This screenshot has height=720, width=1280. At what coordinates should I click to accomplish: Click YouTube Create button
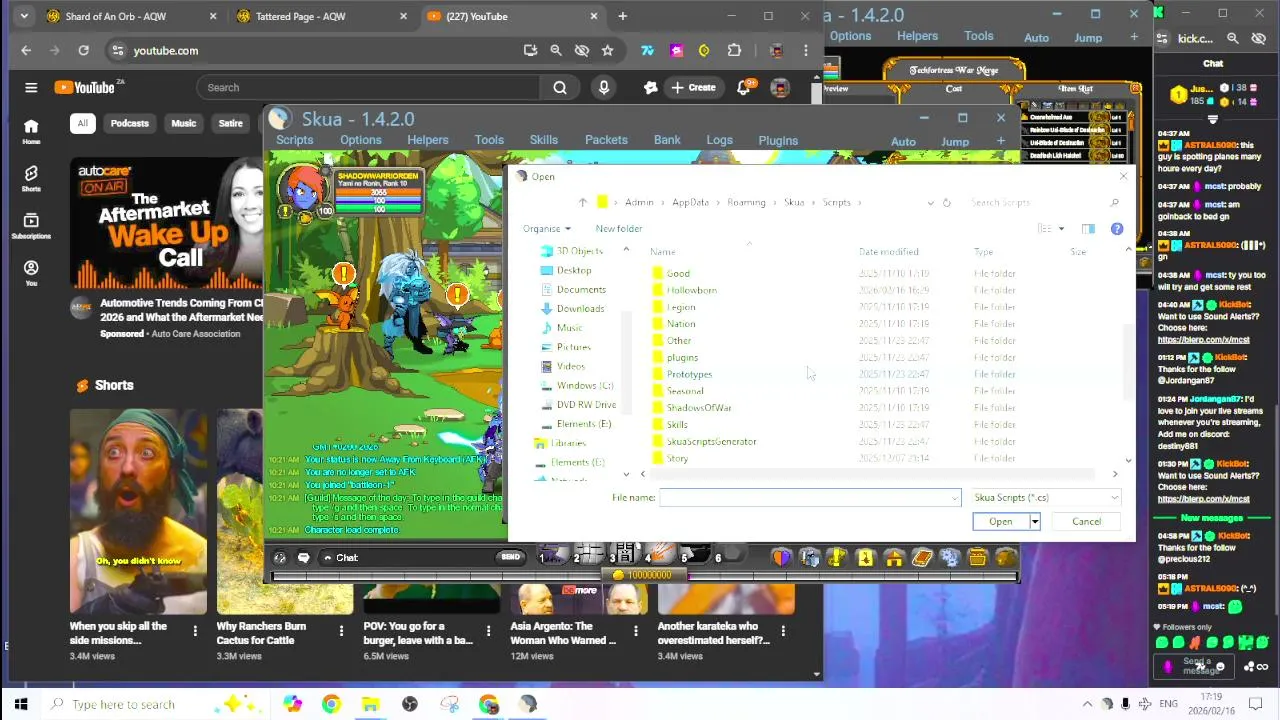click(694, 87)
